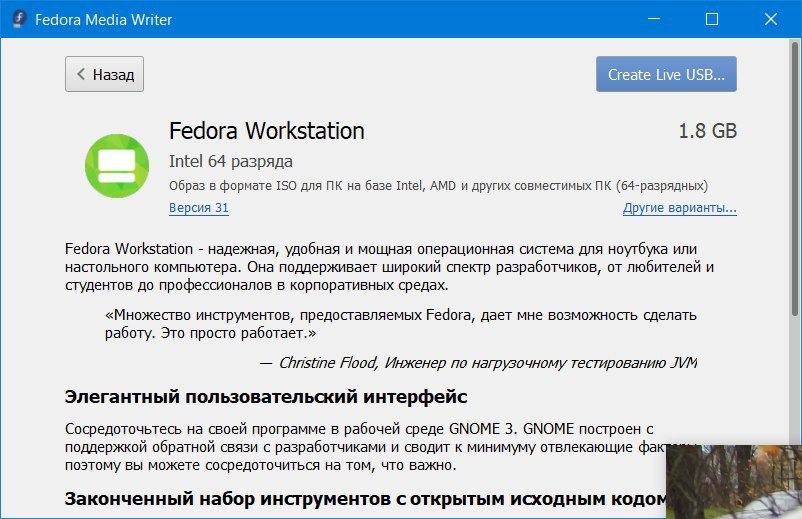Click the Intel 64 разряда text
Viewport: 802px width, 519px height.
[x=231, y=162]
